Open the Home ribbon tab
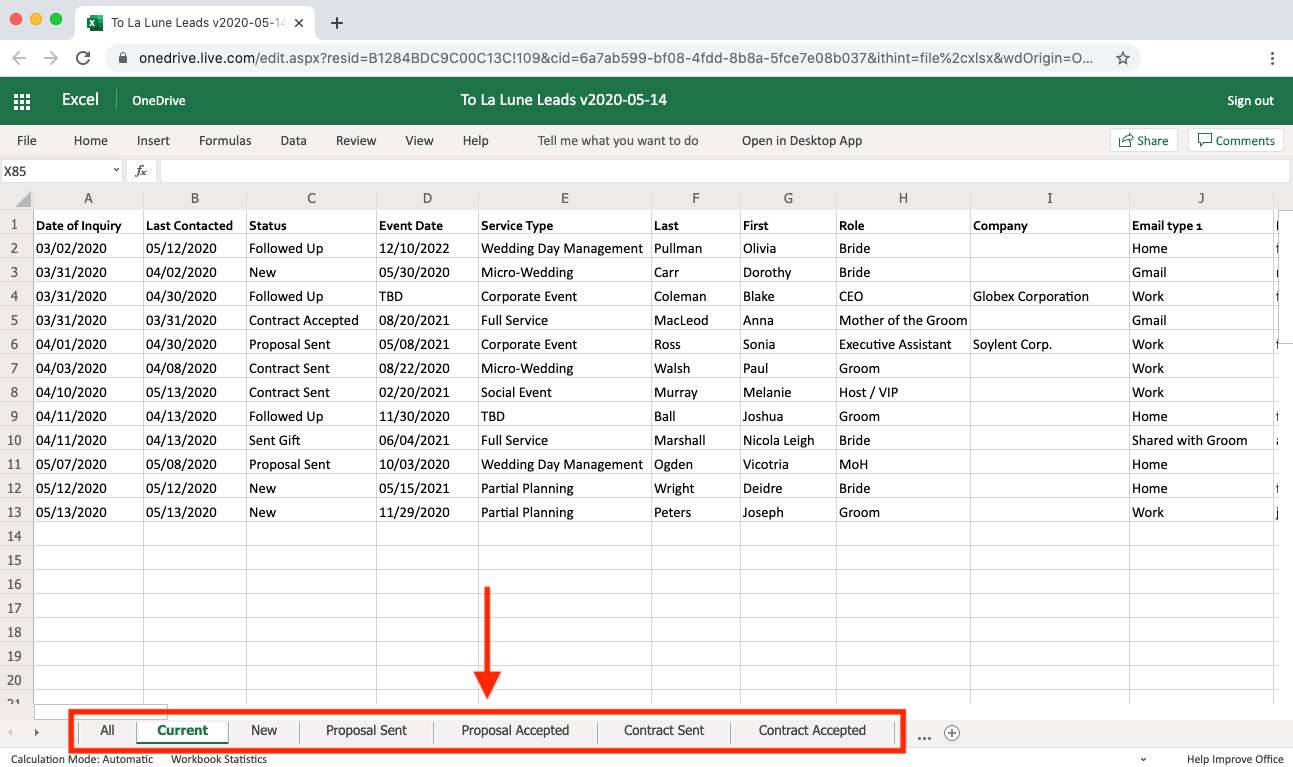 tap(91, 141)
